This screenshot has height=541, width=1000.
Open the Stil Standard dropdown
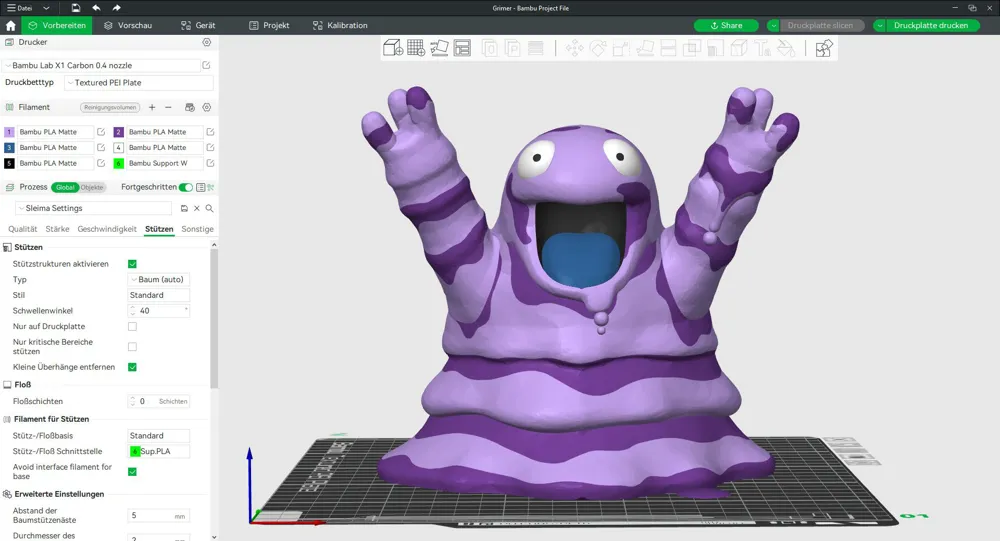click(159, 295)
